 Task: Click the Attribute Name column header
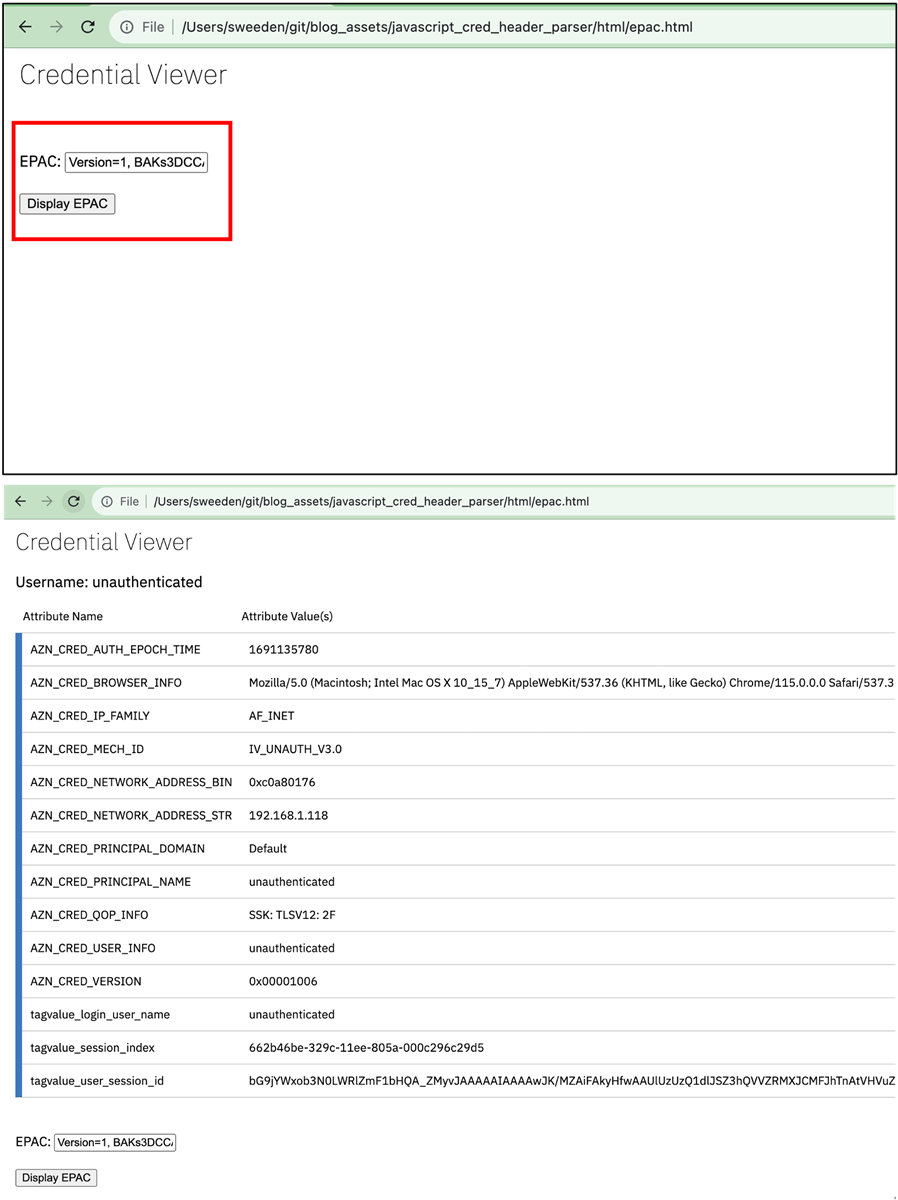(x=63, y=616)
